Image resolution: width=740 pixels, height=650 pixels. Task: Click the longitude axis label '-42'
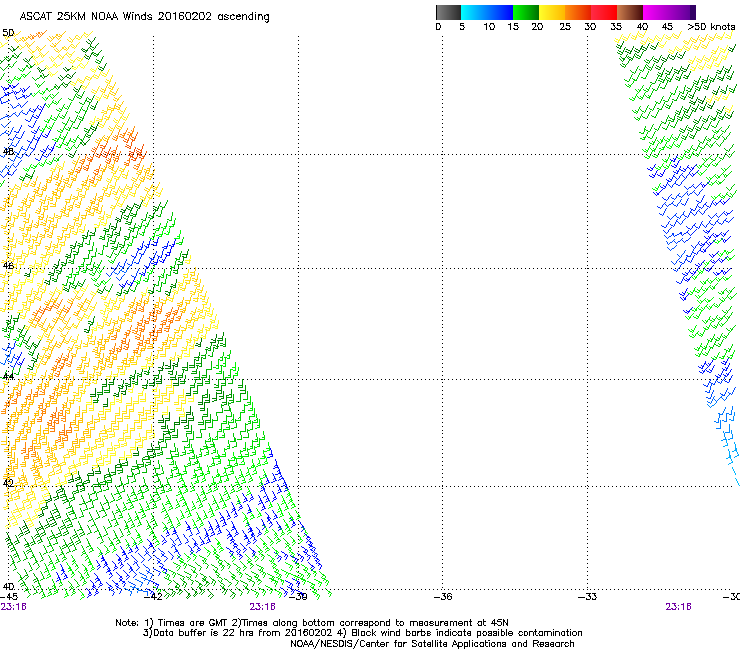(x=153, y=597)
